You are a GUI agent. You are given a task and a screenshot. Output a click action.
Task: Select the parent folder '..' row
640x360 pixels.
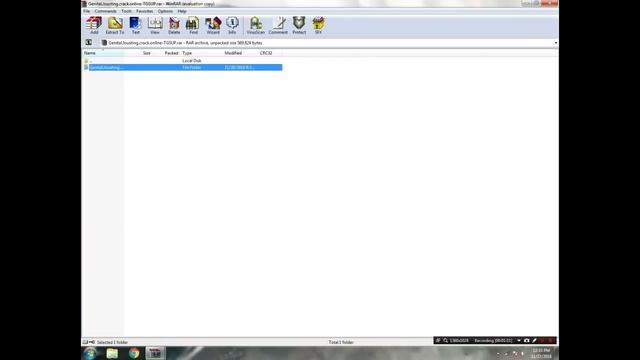tap(182, 61)
